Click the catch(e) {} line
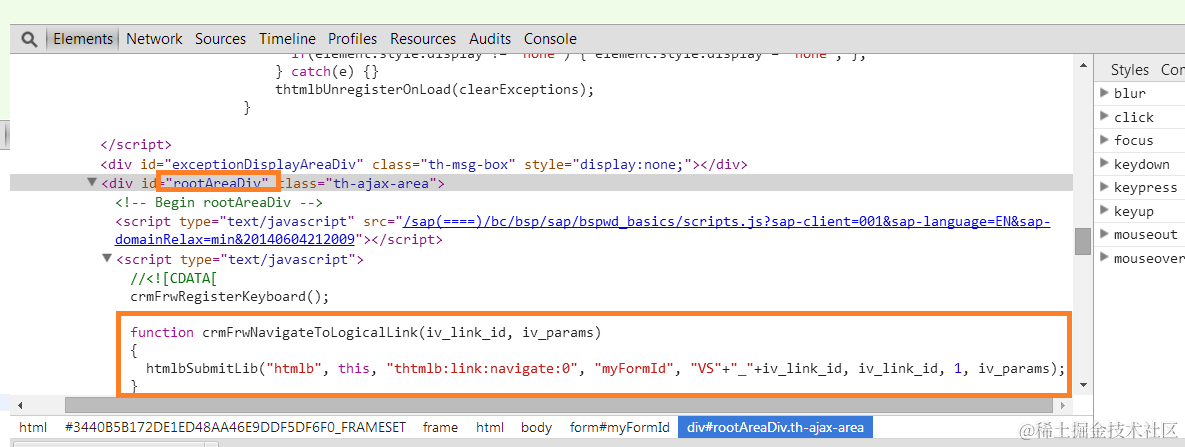This screenshot has width=1185, height=447. 326,71
